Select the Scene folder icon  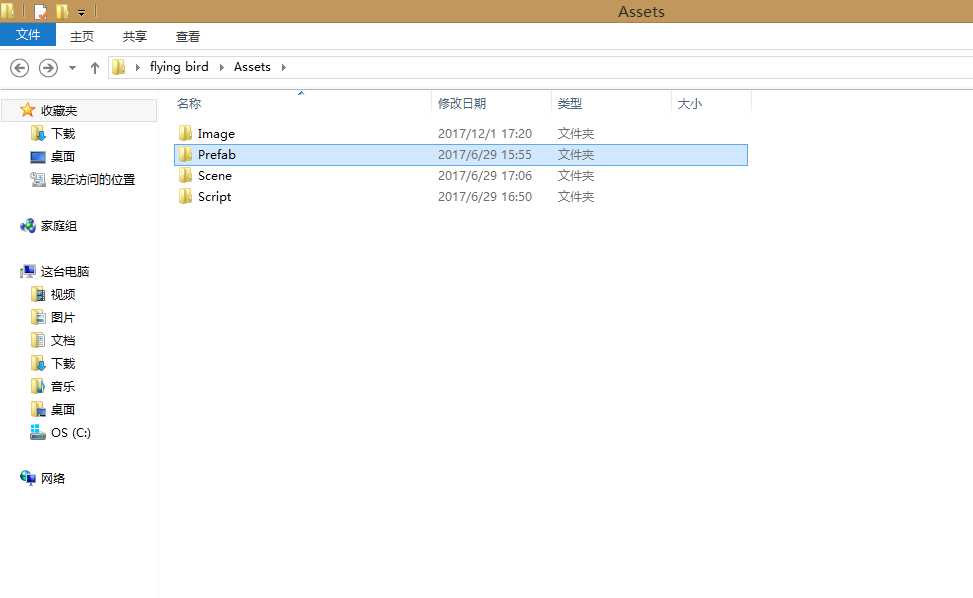click(185, 175)
